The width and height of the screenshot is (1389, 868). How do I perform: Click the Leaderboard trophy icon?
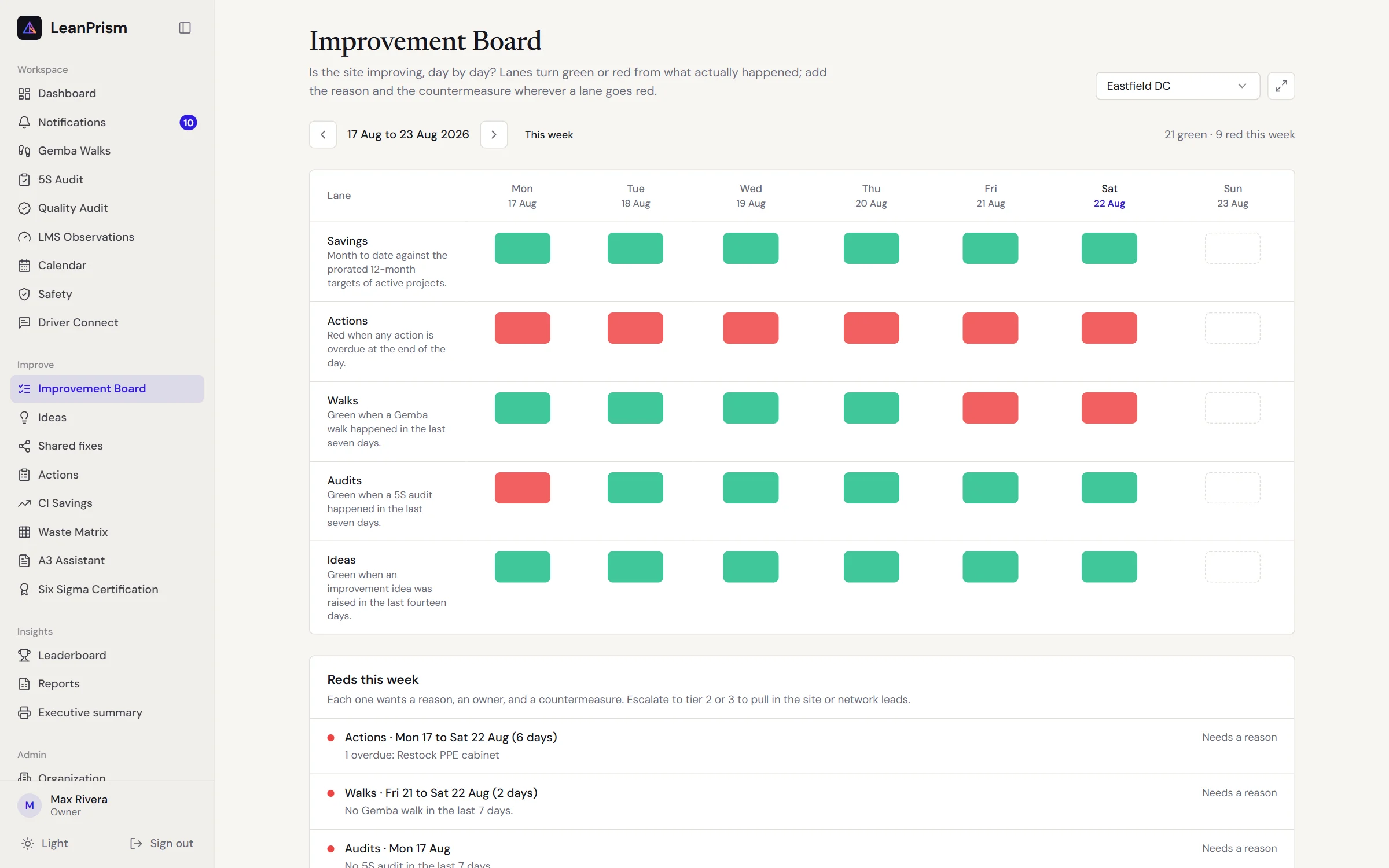[24, 655]
